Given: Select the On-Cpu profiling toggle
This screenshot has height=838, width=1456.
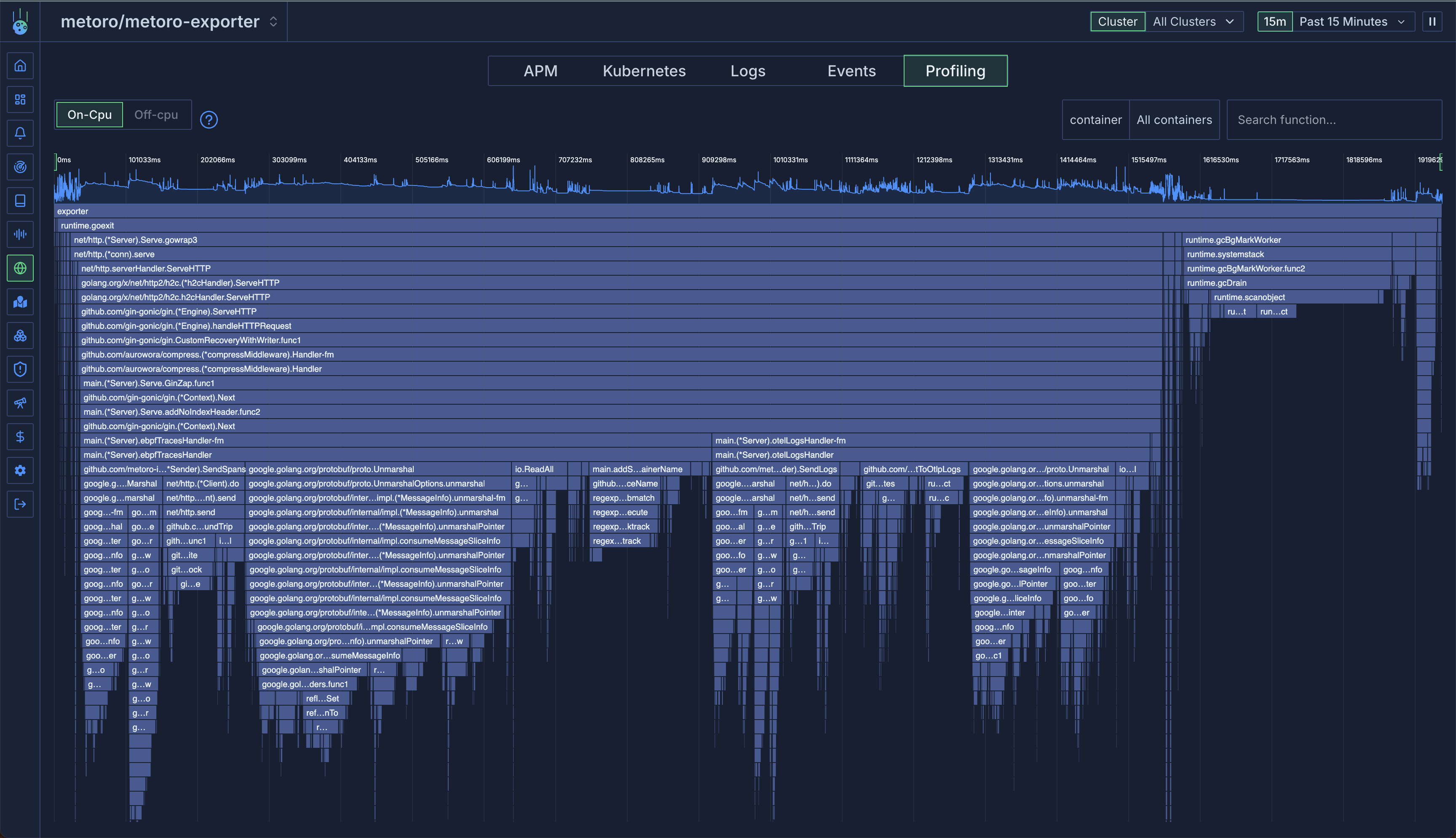Looking at the screenshot, I should [90, 115].
